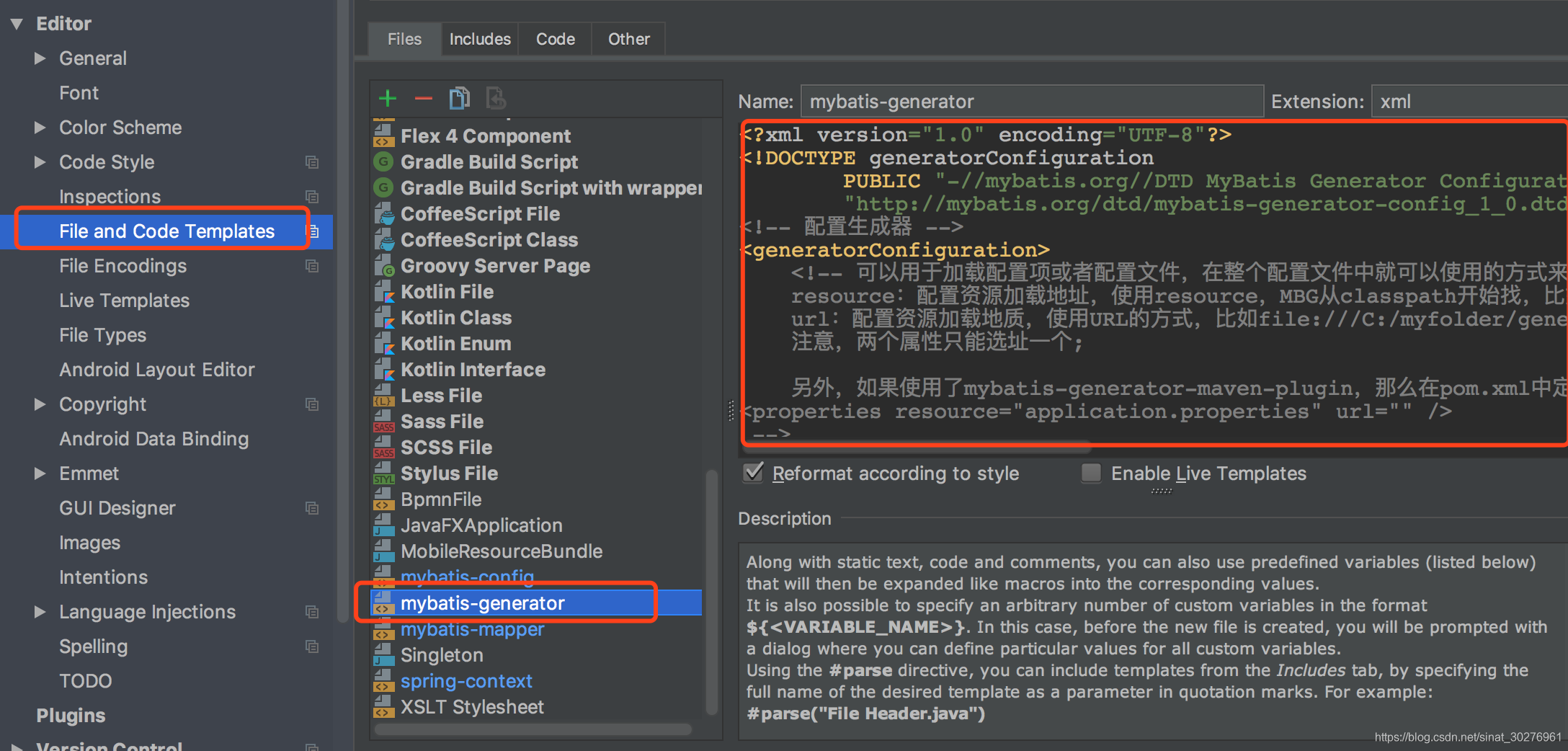This screenshot has width=1568, height=751.
Task: Click the project-level icon beside Inspections
Action: coord(312,197)
